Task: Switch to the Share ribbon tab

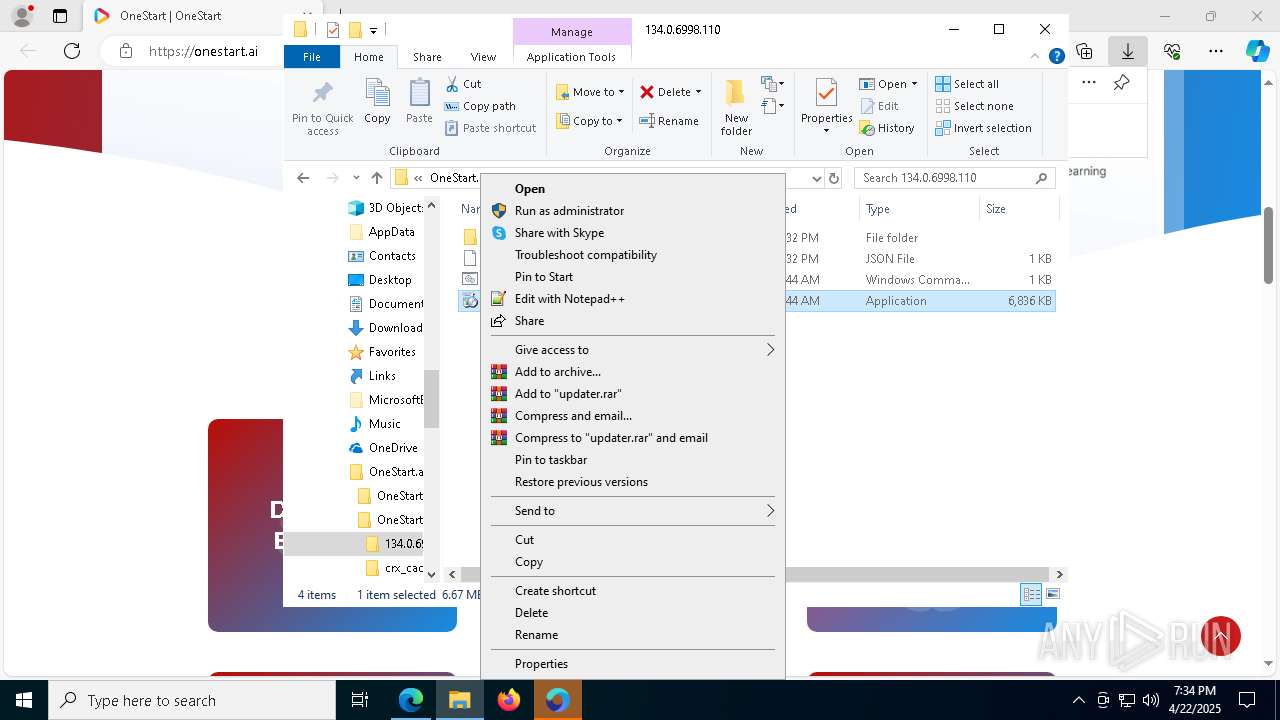Action: pos(427,57)
